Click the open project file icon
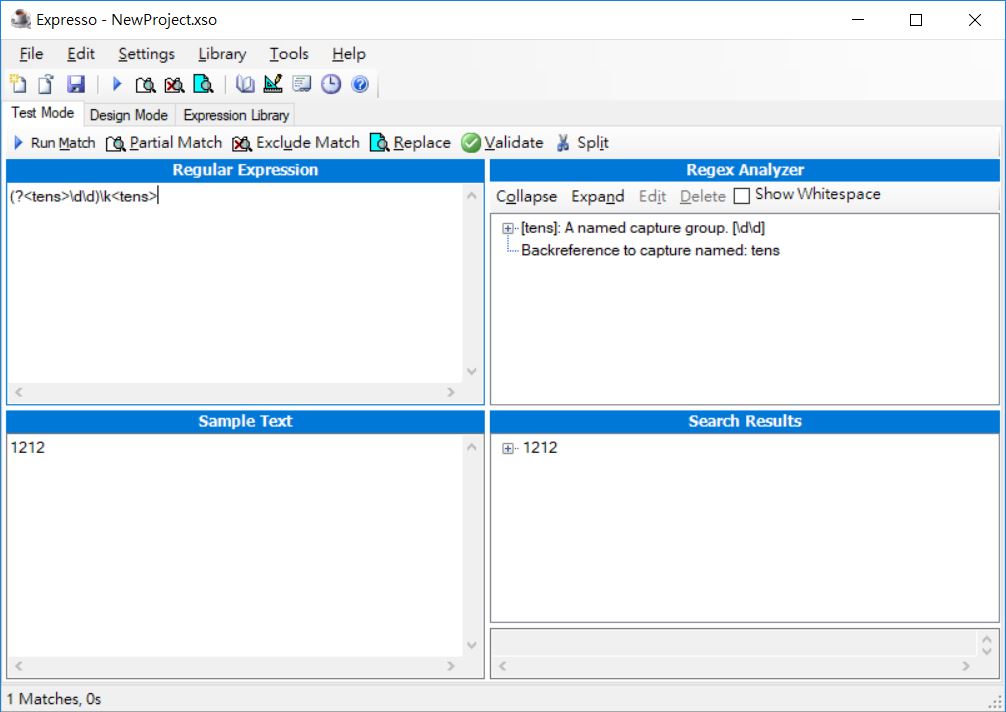The image size is (1006, 712). [x=46, y=84]
